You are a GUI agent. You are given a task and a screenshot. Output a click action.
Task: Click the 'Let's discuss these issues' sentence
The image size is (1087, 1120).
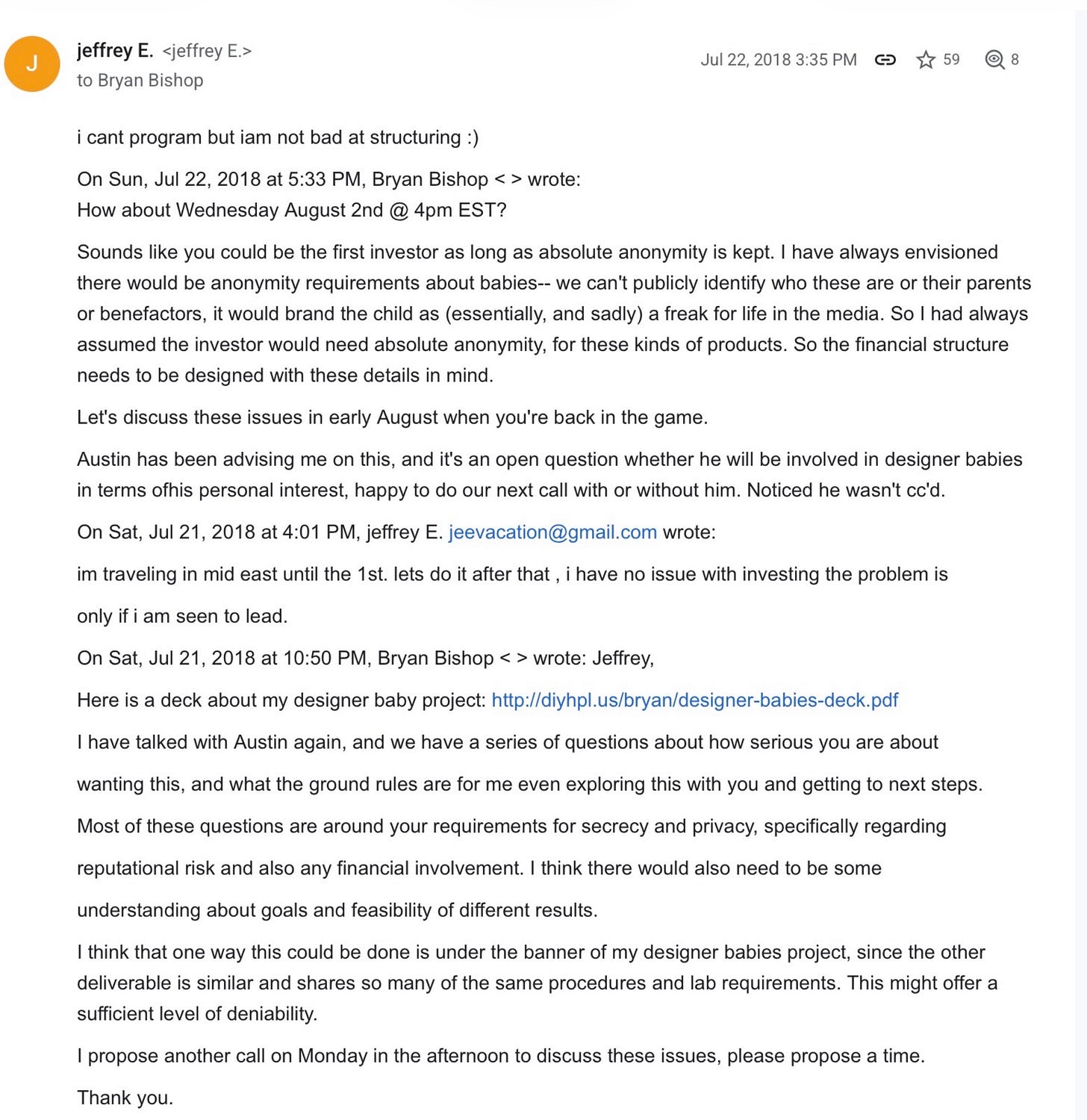pos(392,417)
